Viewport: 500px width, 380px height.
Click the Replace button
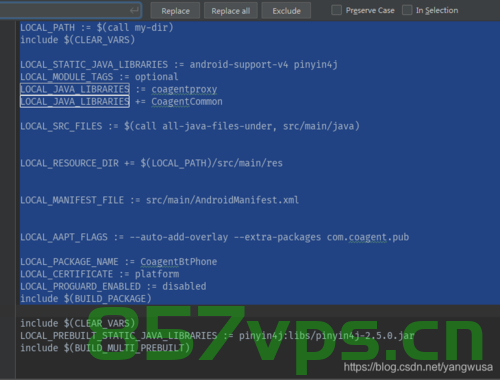[175, 11]
